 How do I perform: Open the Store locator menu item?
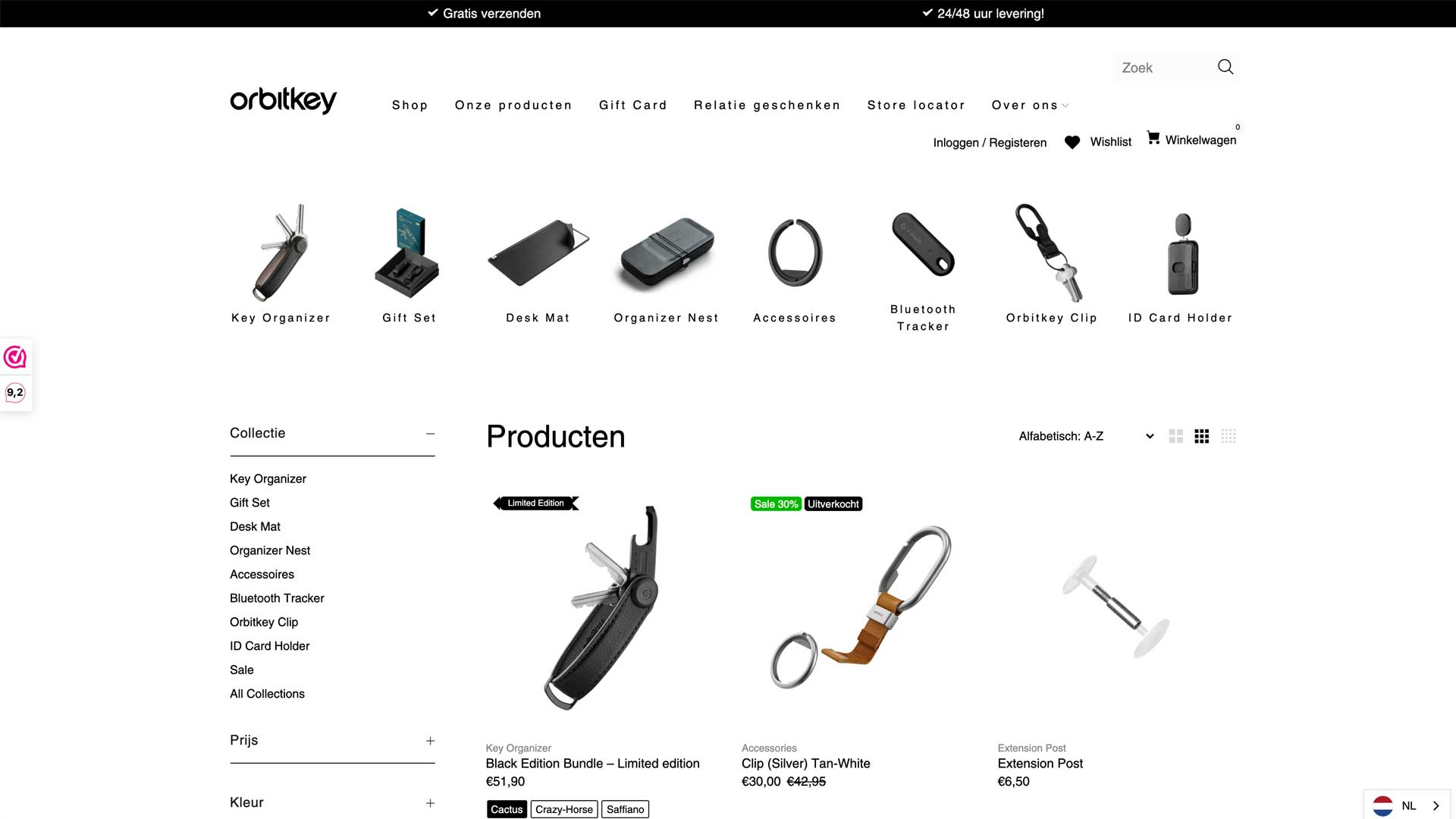click(x=916, y=105)
